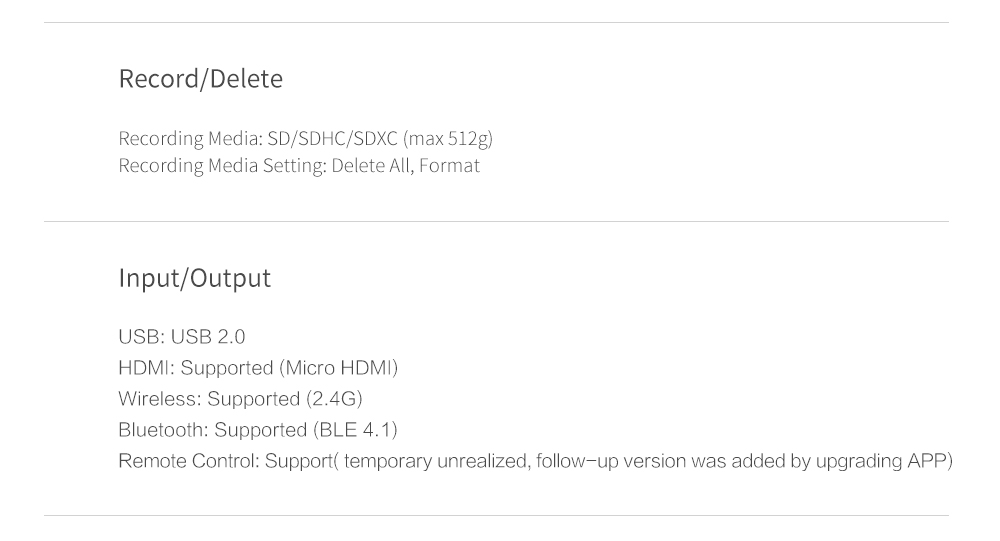
Task: Click the "Remote Control:" label
Action: coord(188,462)
